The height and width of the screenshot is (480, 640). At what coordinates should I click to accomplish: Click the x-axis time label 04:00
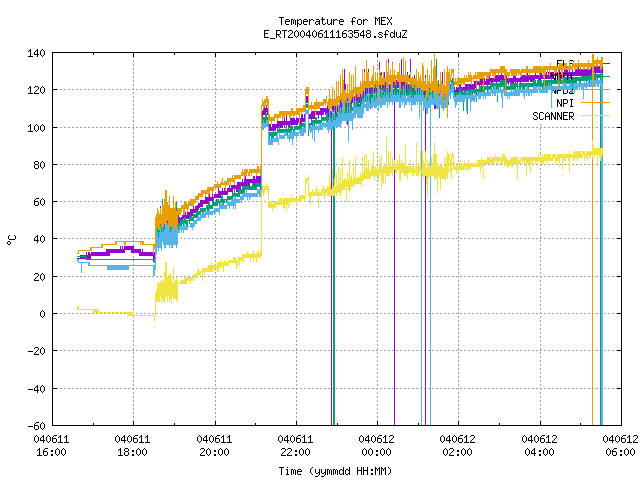coord(539,452)
